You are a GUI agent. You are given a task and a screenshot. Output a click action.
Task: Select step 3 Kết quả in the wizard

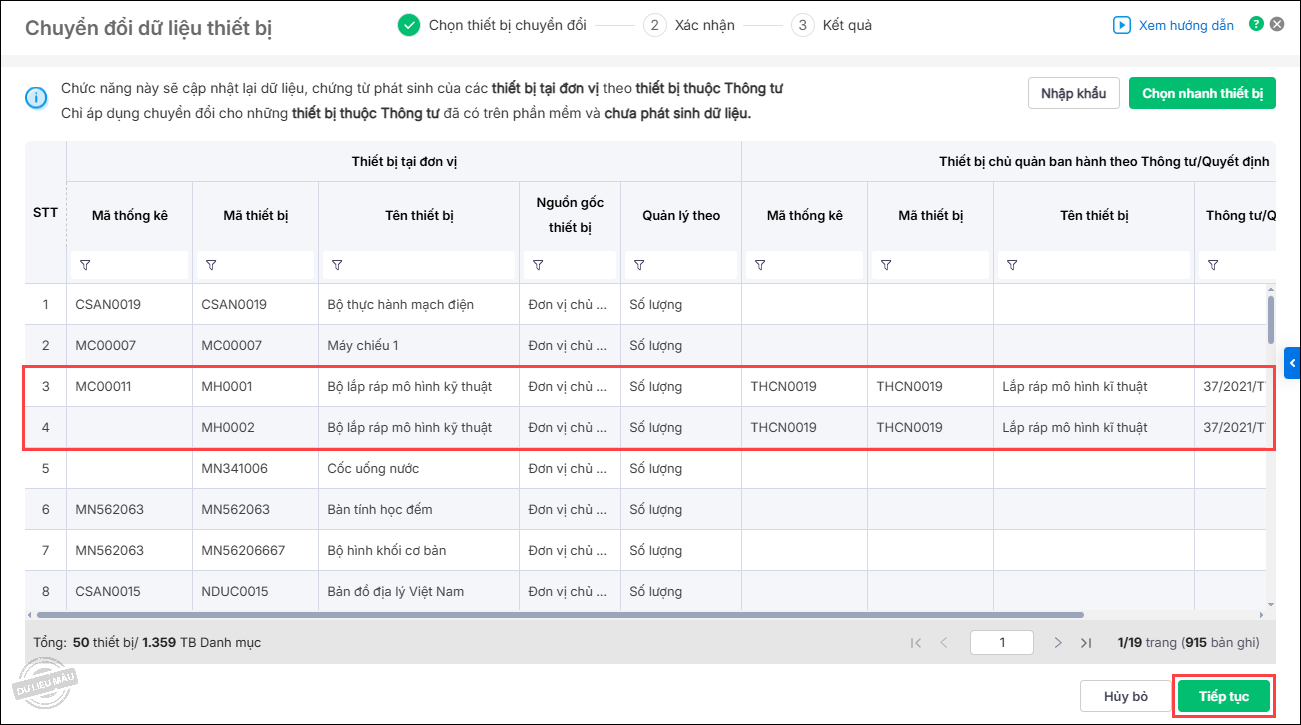832,25
